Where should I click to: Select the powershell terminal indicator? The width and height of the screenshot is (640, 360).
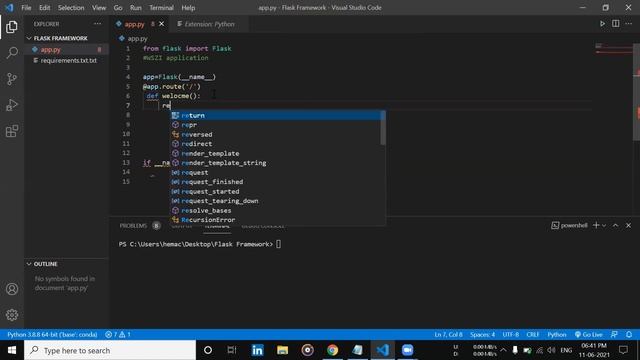tap(569, 225)
